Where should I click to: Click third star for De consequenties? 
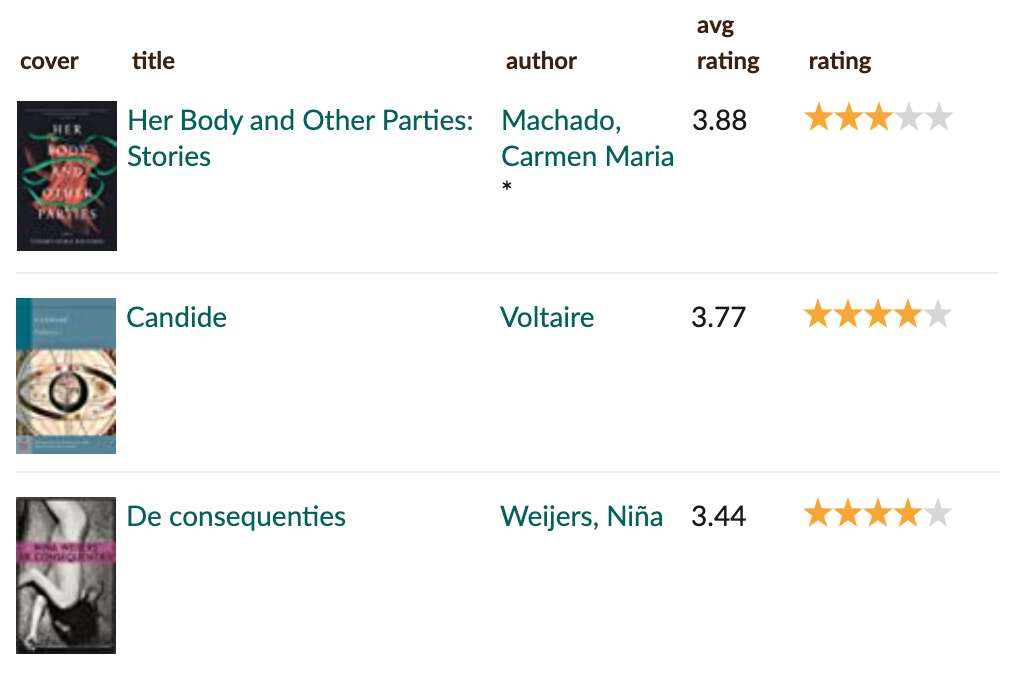click(879, 513)
